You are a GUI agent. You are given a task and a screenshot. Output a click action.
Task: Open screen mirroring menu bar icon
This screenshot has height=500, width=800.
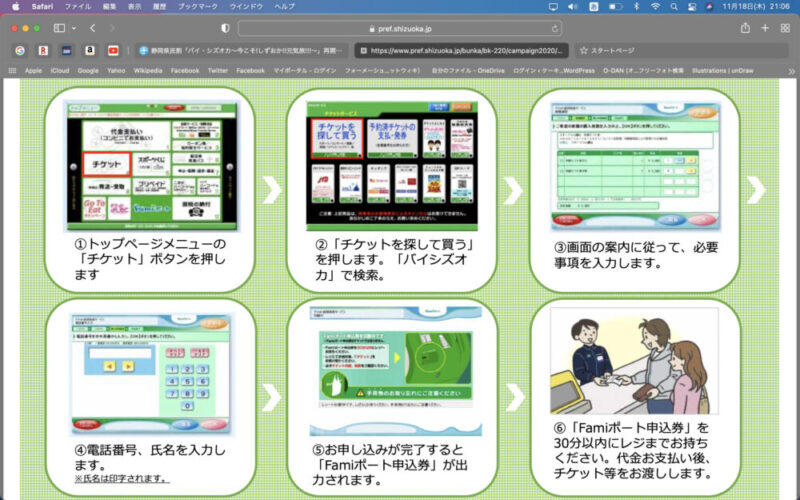point(553,7)
